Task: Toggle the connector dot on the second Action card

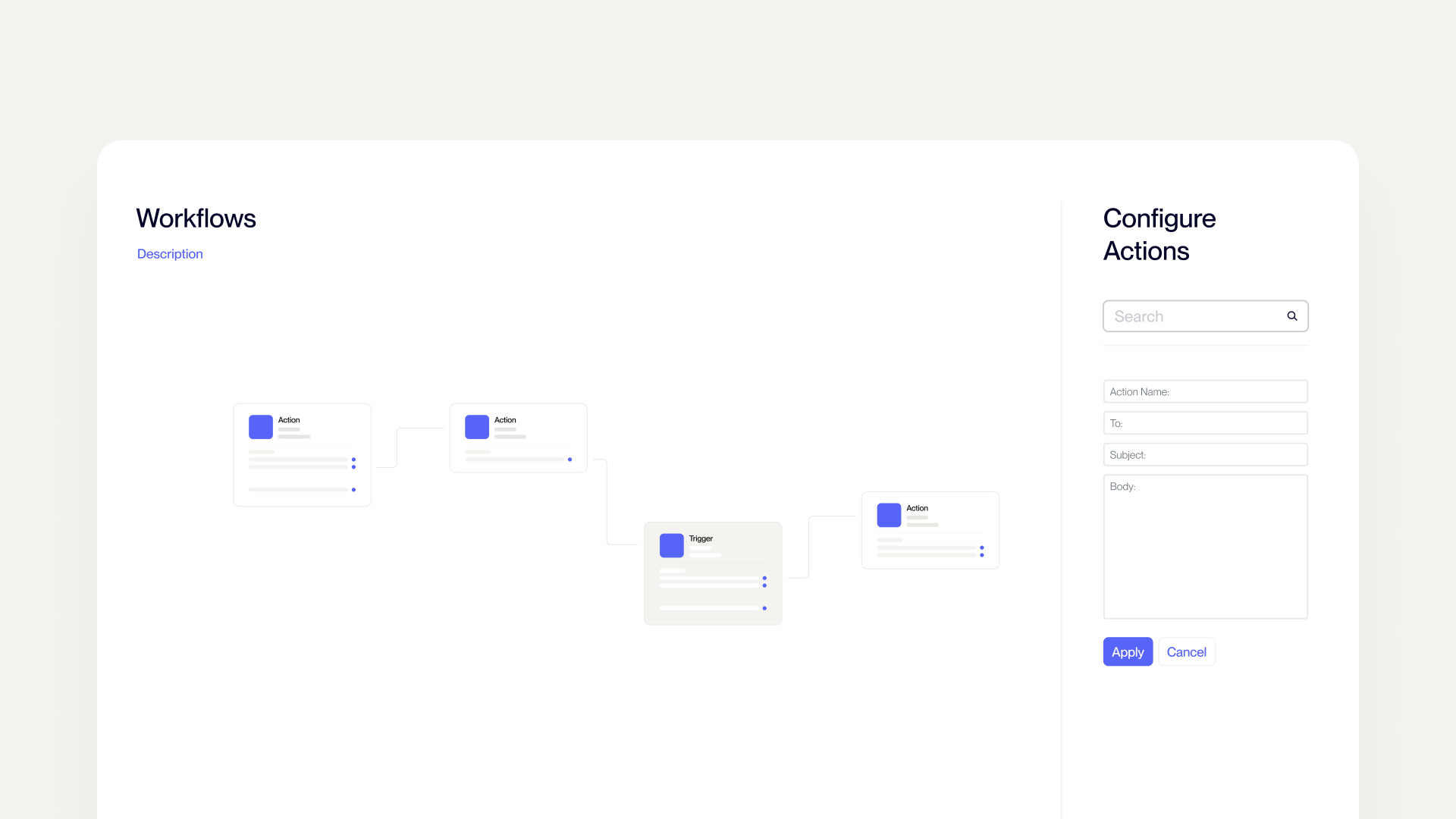Action: [x=570, y=459]
